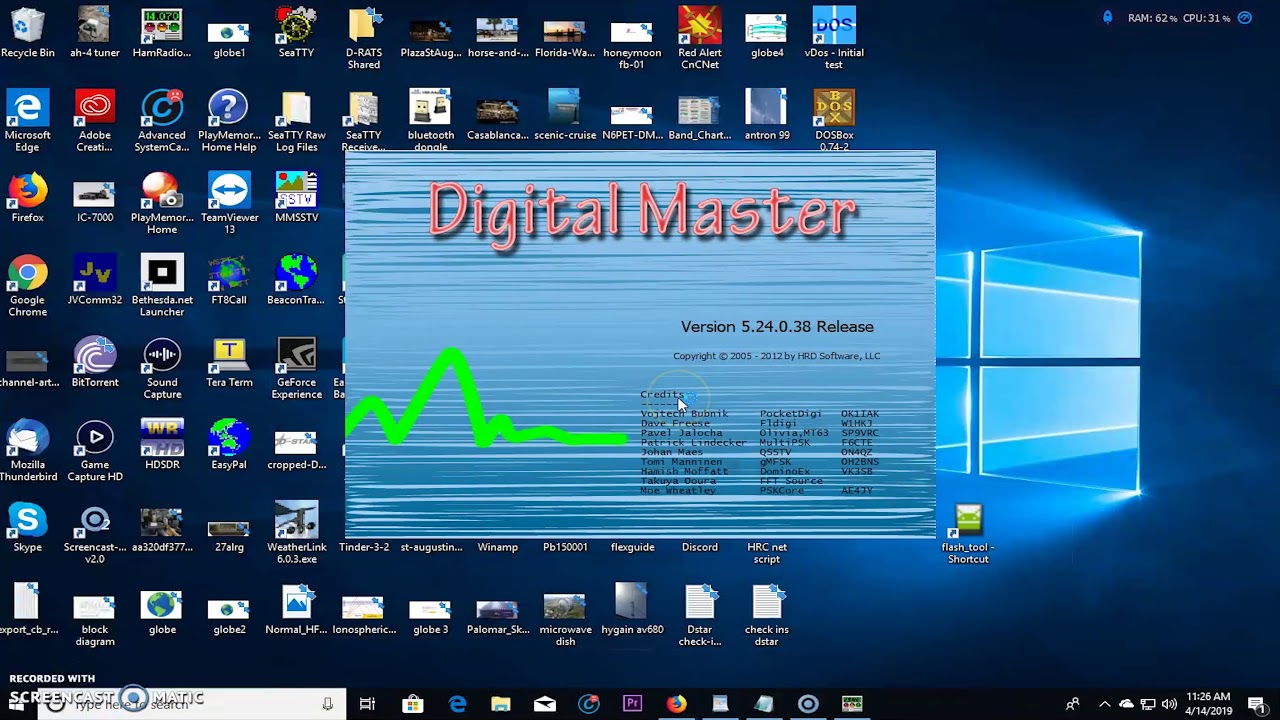Click the Copyright HRD Software, LLC text
This screenshot has width=1280, height=720.
coord(776,356)
